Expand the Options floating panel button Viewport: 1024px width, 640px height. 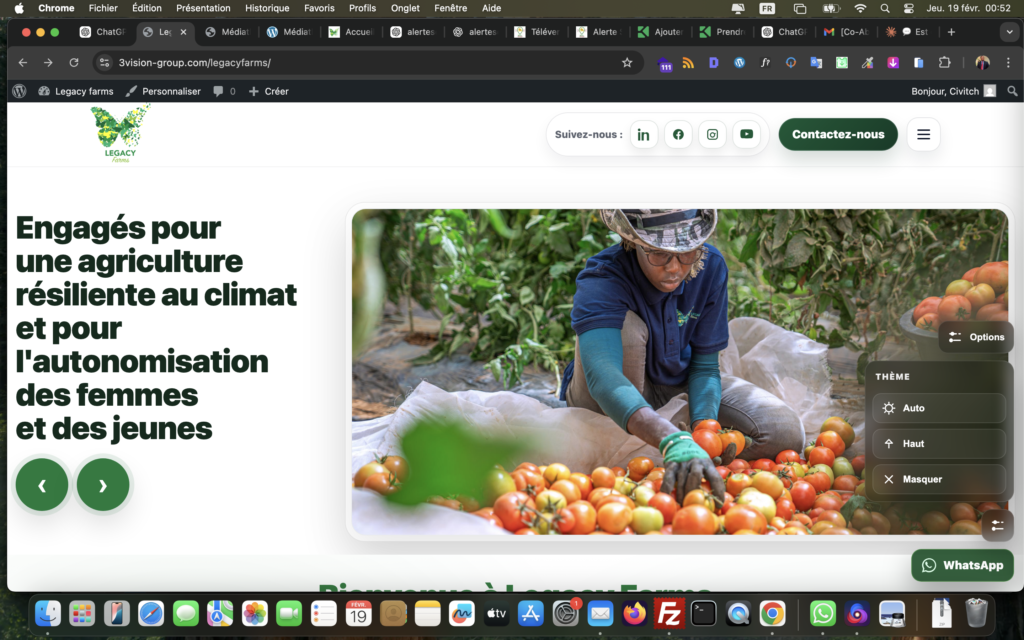click(976, 337)
